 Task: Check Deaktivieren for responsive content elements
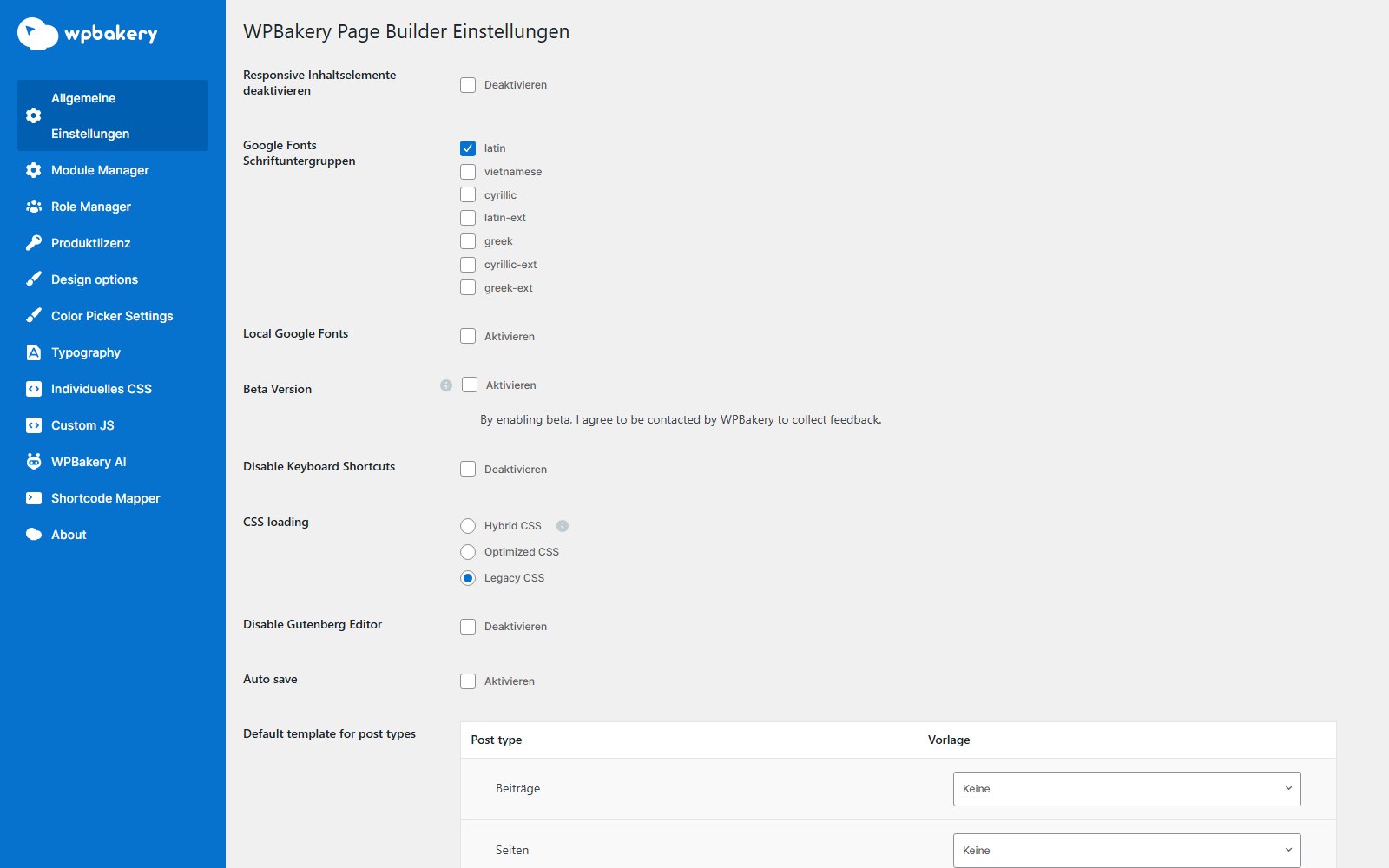click(x=468, y=85)
